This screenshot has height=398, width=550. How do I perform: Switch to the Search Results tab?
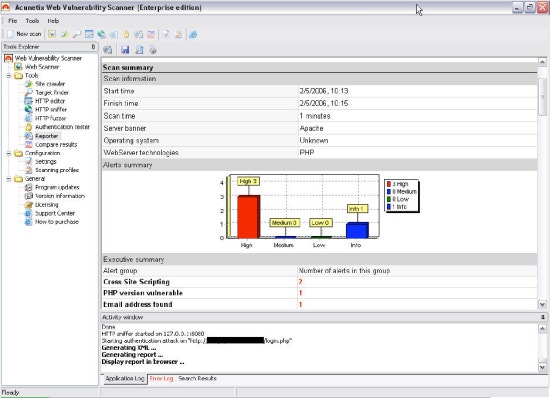(197, 379)
